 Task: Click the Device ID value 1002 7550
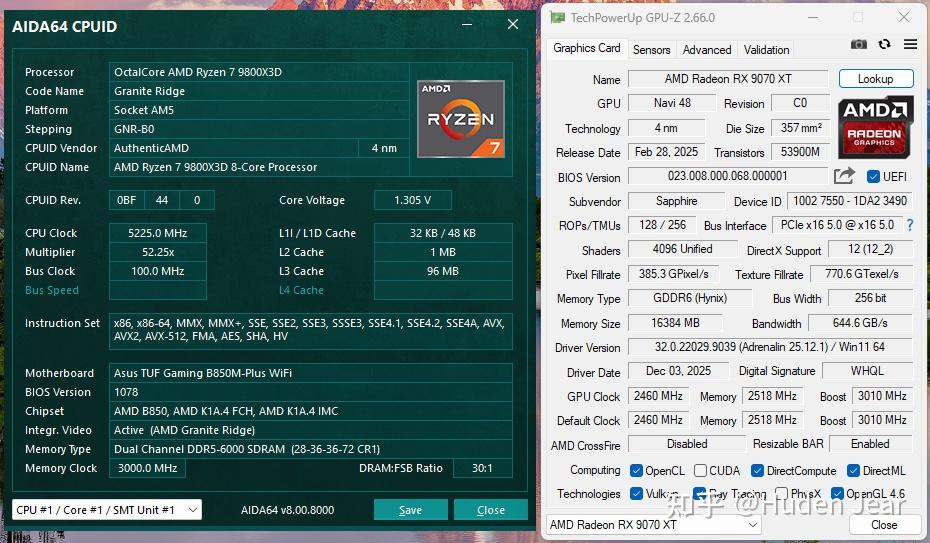coord(850,201)
